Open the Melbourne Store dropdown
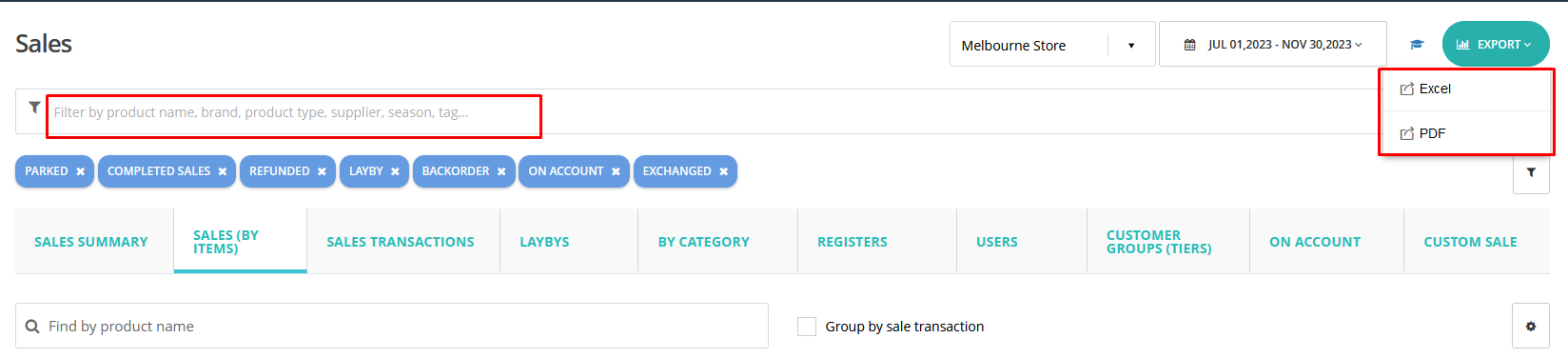This screenshot has width=1568, height=358. tap(1052, 45)
